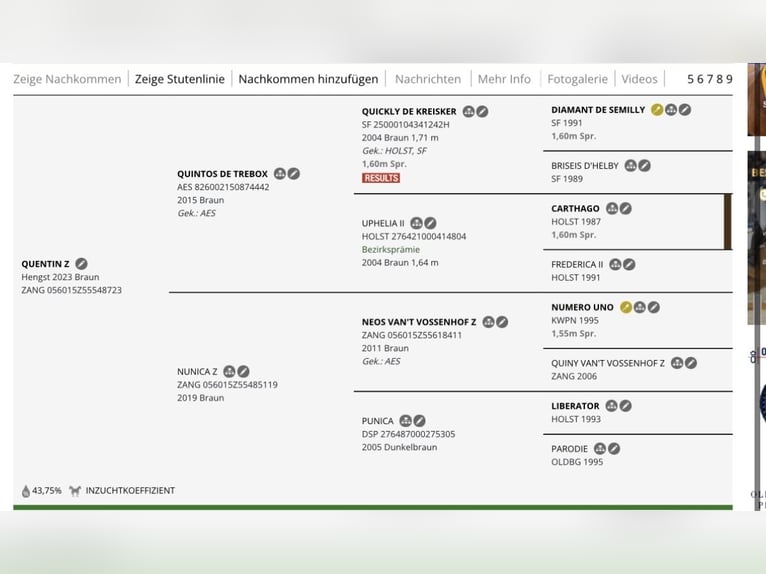The image size is (766, 574).
Task: Click the edit pencil for Uphelia II
Action: 430,223
